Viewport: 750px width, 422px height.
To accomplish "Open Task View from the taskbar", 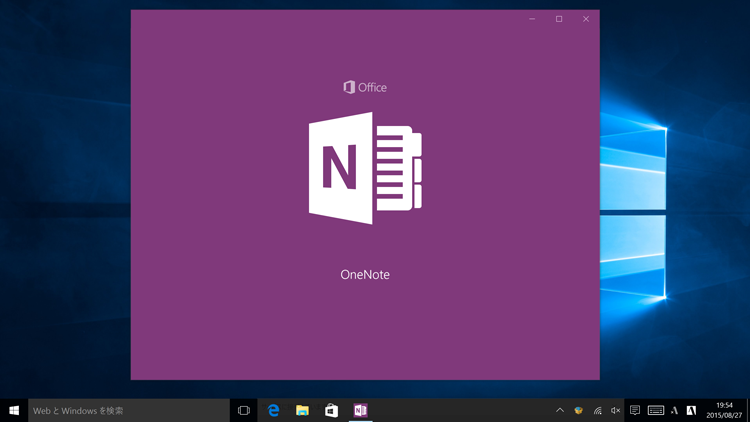I will 243,410.
